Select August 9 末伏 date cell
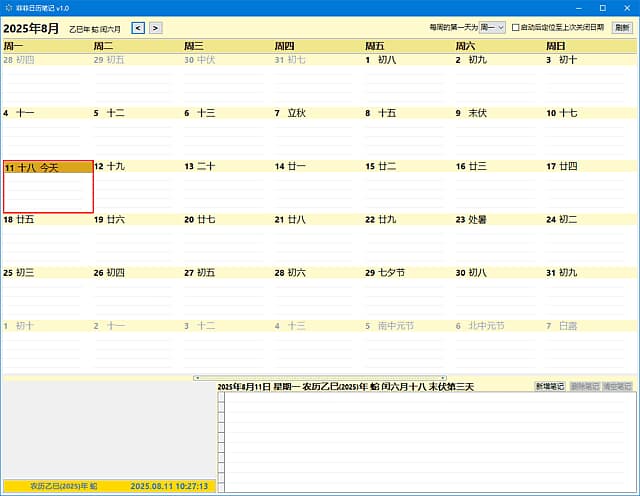This screenshot has width=640, height=496. point(498,130)
